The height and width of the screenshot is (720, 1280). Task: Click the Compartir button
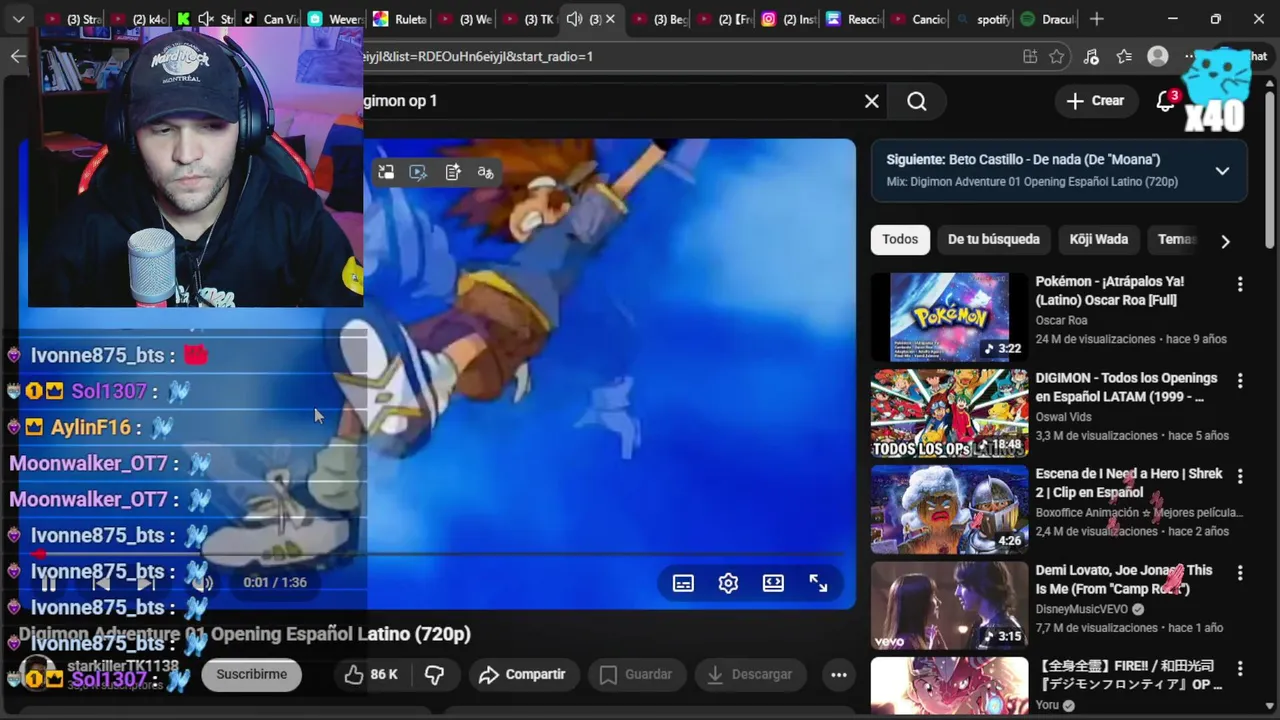click(x=522, y=675)
